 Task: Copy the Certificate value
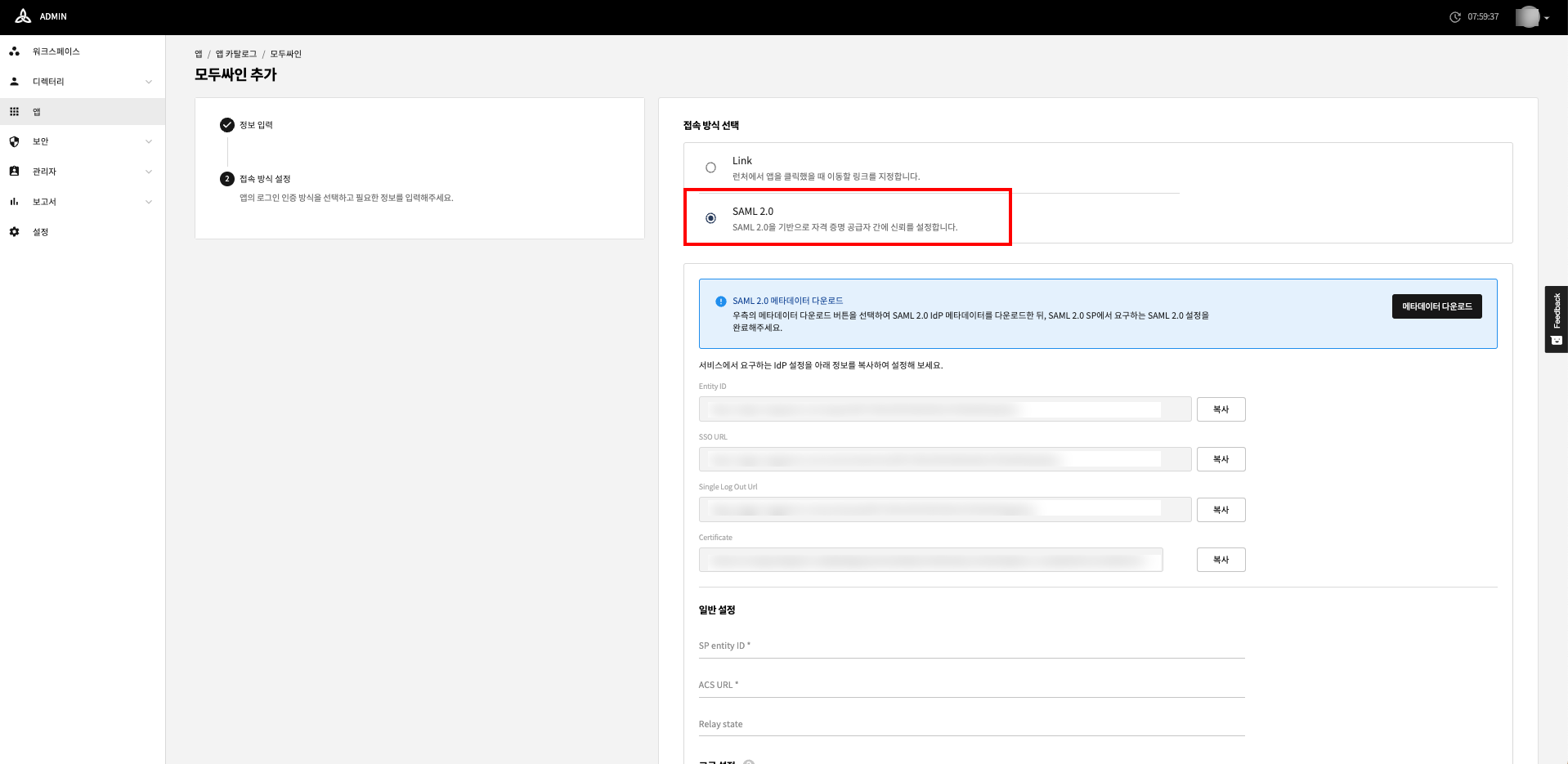tap(1221, 560)
